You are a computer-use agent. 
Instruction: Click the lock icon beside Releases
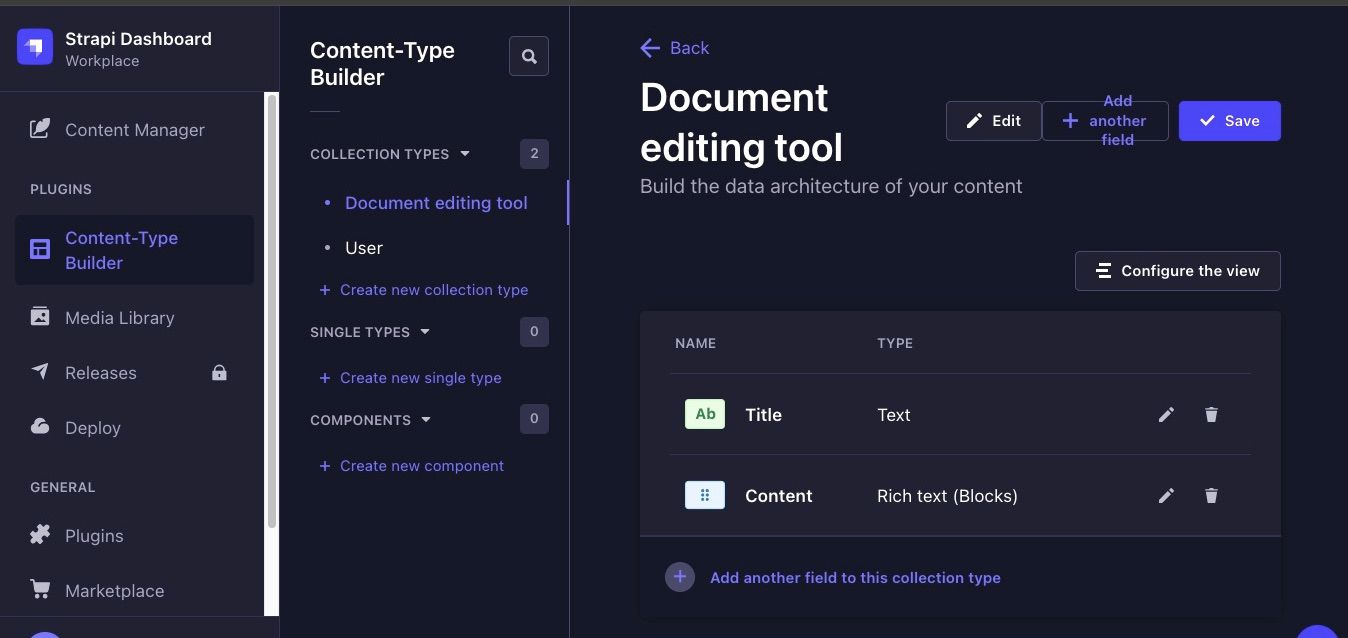coord(219,373)
